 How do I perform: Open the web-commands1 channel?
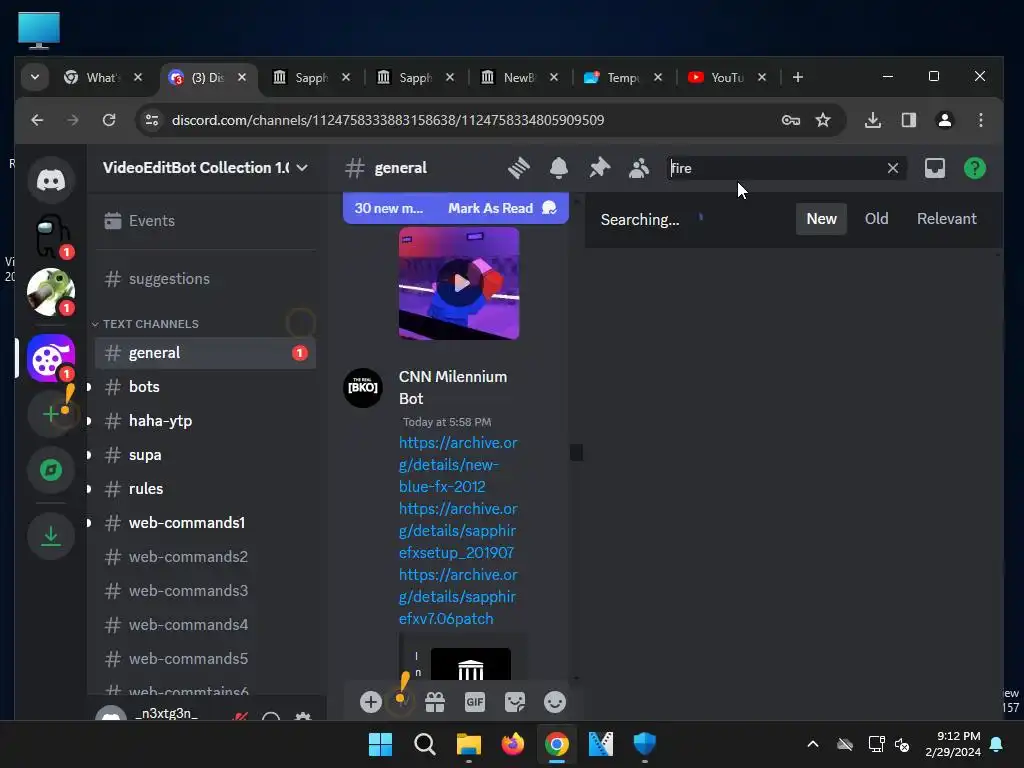205,523
